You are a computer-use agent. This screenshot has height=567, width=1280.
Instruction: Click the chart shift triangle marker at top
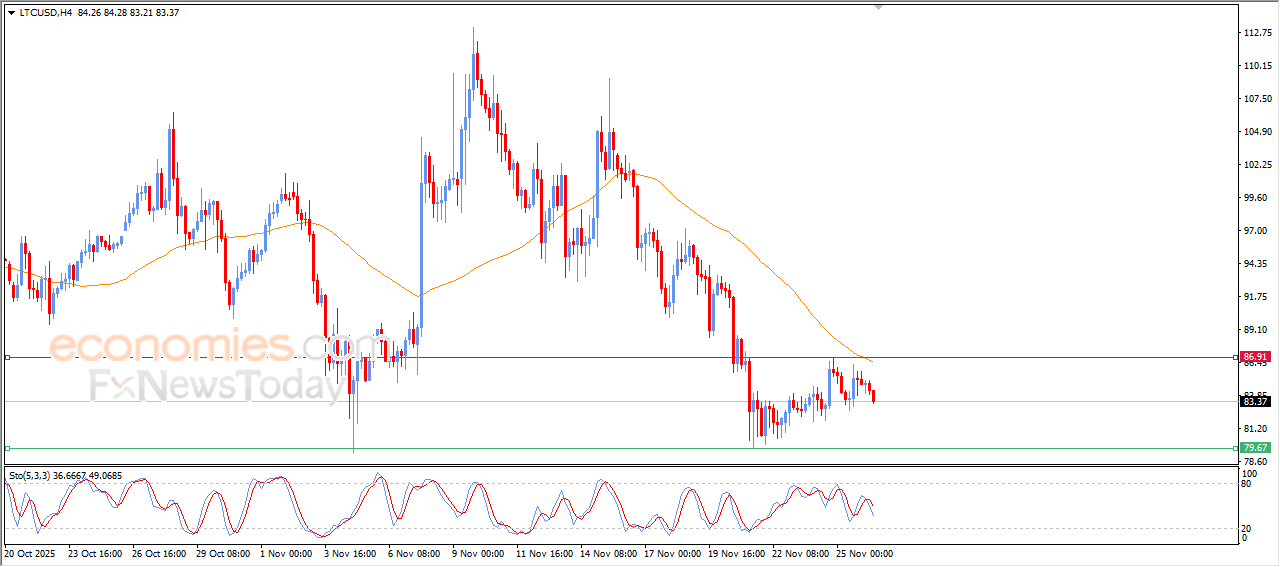pyautogui.click(x=879, y=8)
